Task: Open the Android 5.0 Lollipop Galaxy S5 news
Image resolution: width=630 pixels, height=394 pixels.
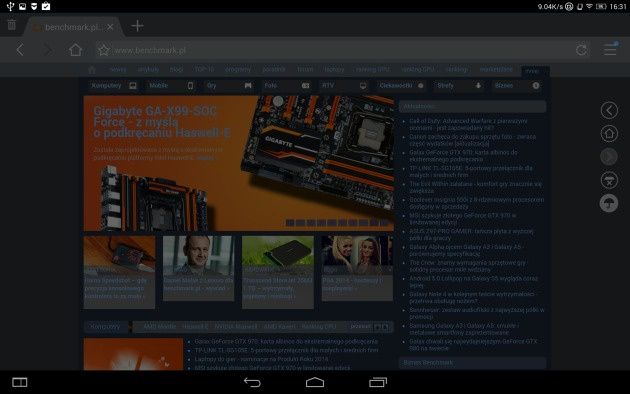Action: tap(473, 282)
